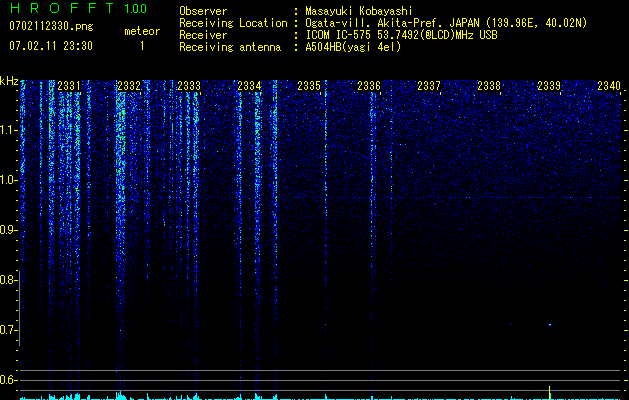Click the 'Receiving antenna' label
Screen dimensions: 629x400
pyautogui.click(x=230, y=47)
